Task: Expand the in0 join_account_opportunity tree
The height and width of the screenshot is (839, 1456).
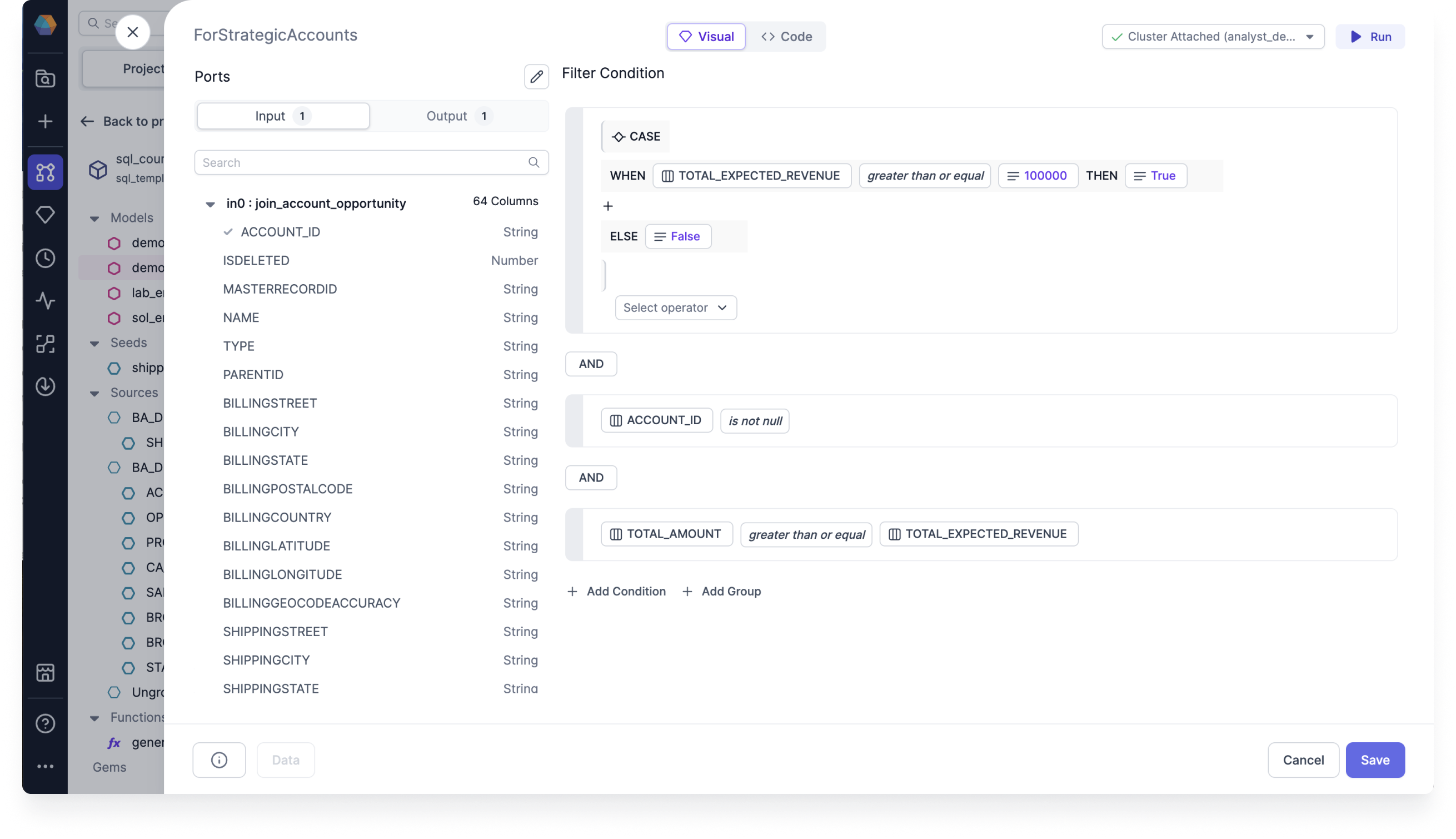Action: pyautogui.click(x=209, y=203)
